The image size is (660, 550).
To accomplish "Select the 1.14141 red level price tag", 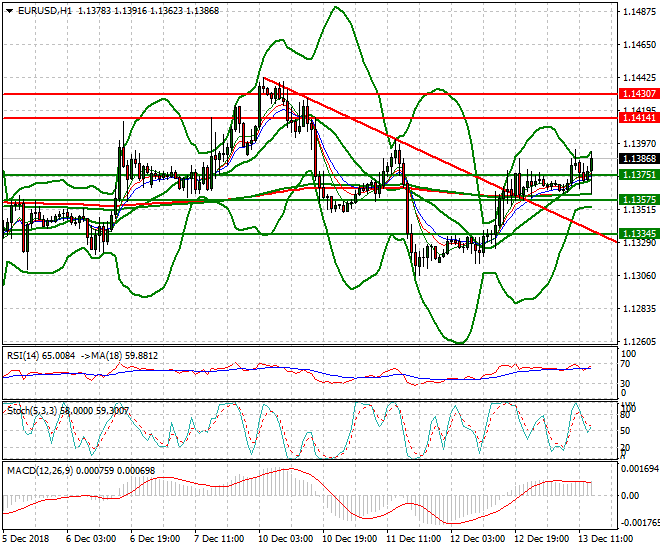I will 638,117.
